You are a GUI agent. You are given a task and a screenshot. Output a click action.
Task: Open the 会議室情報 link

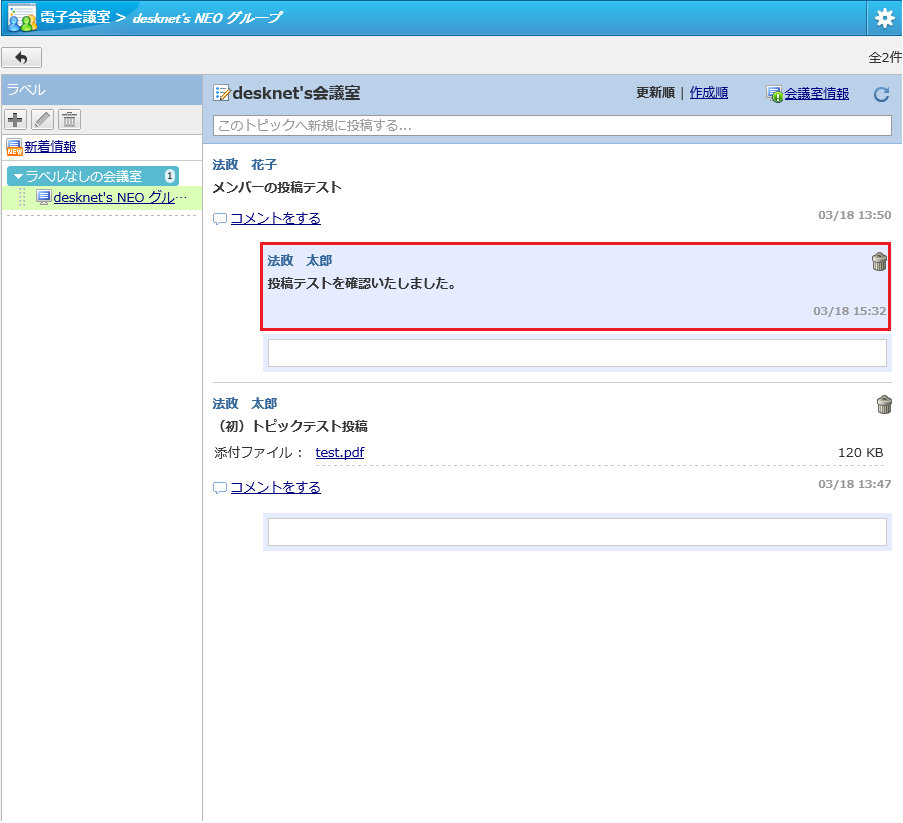817,94
